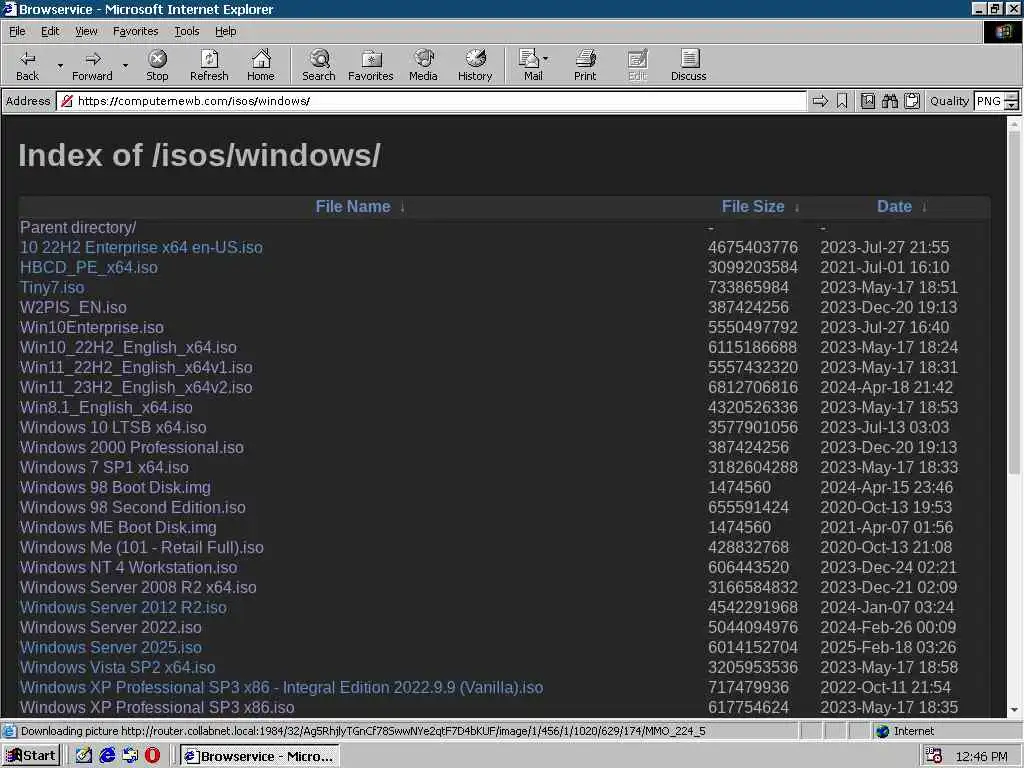Click the Go arrow next to address bar
1024x768 pixels.
pyautogui.click(x=820, y=101)
